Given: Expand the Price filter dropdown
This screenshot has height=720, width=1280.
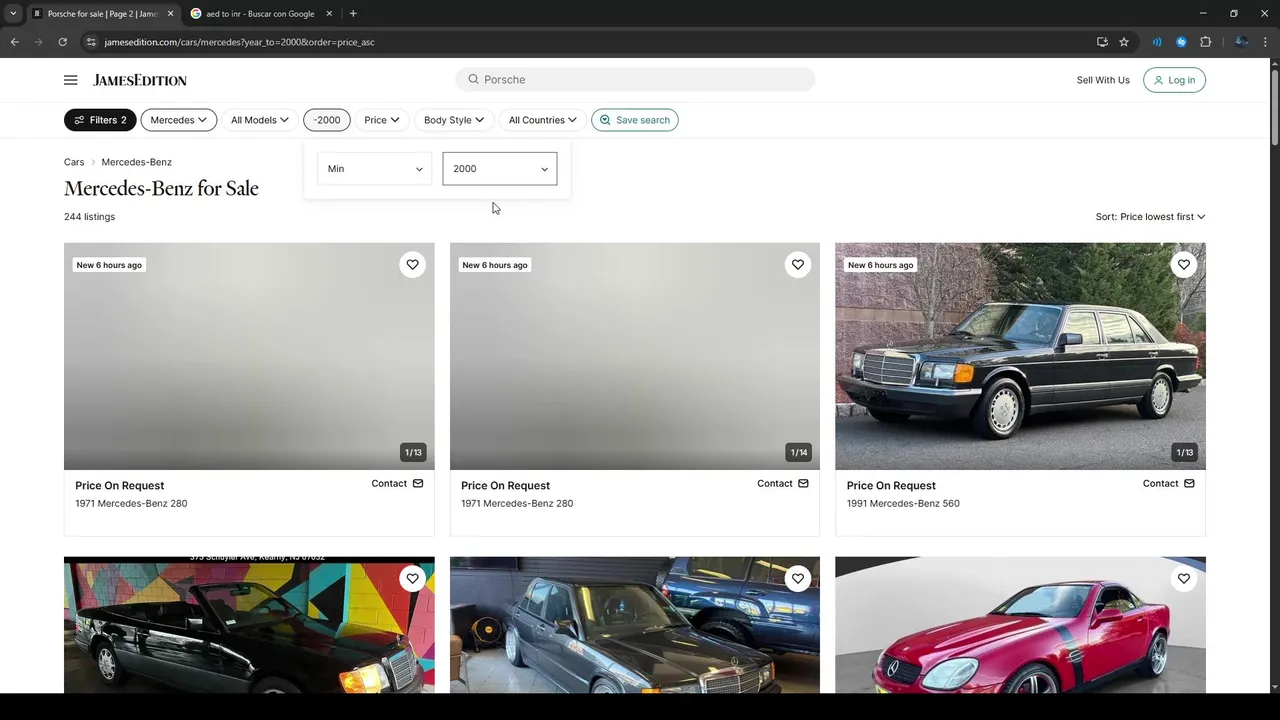Looking at the screenshot, I should pyautogui.click(x=381, y=120).
